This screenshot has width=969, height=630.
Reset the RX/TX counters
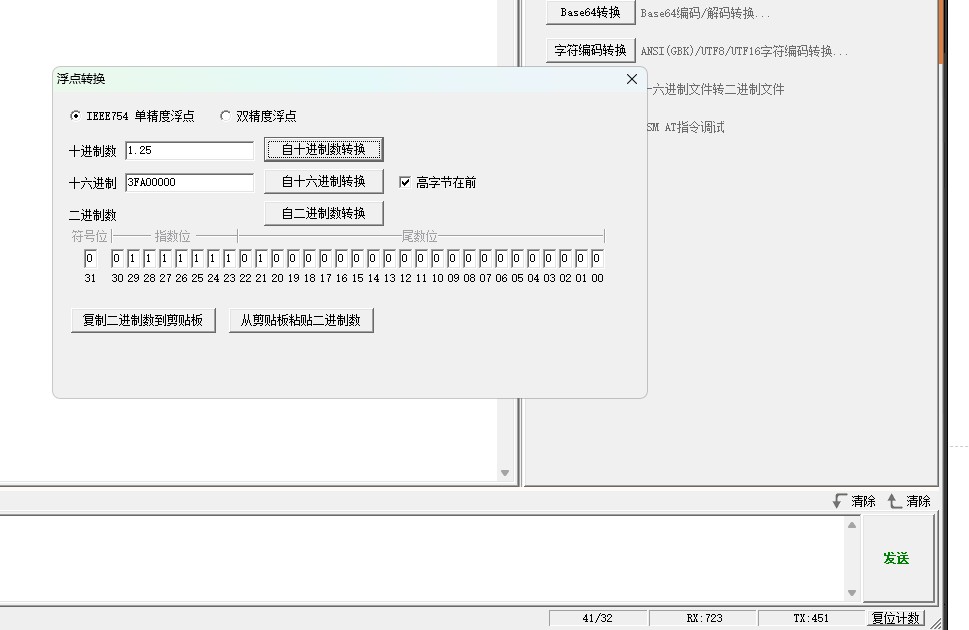pos(895,618)
